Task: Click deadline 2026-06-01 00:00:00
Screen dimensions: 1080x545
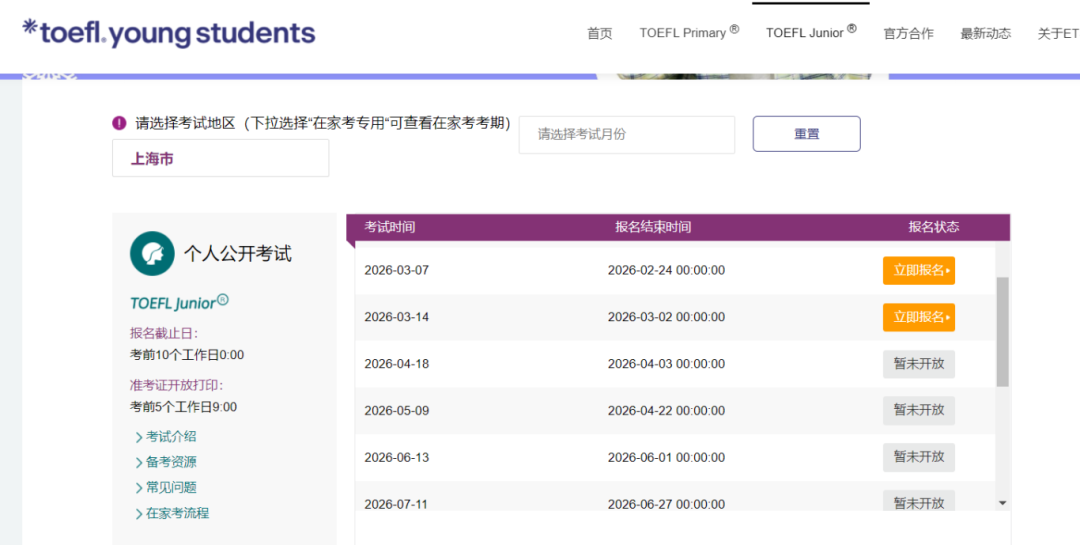Action: tap(666, 457)
